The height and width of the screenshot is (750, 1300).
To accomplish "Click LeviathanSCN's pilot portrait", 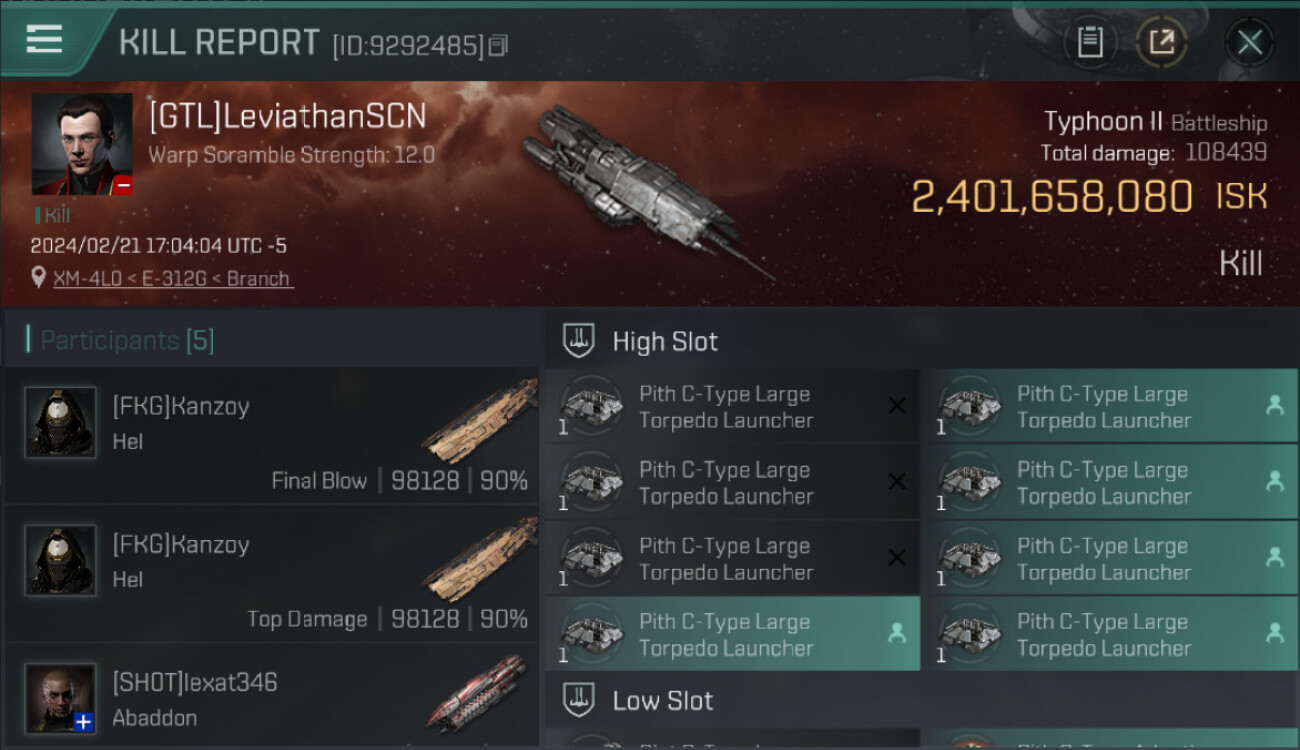I will pos(82,144).
